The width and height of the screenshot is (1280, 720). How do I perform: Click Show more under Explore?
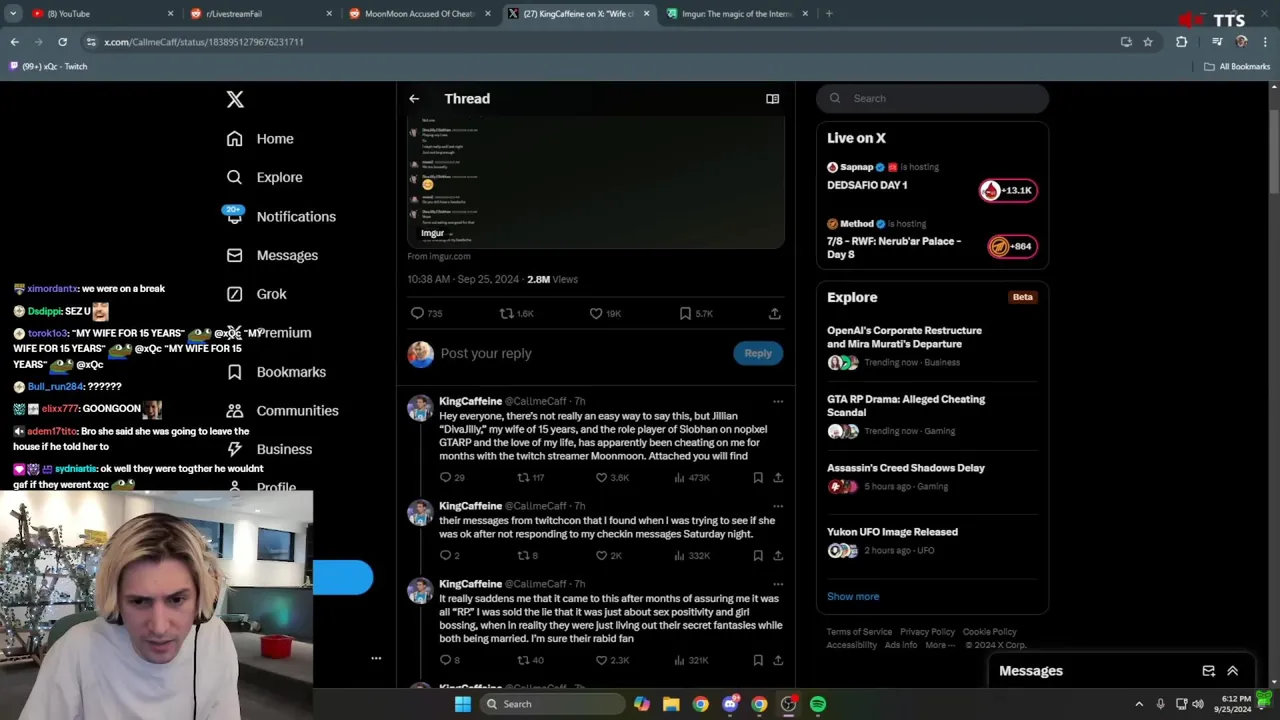point(853,596)
